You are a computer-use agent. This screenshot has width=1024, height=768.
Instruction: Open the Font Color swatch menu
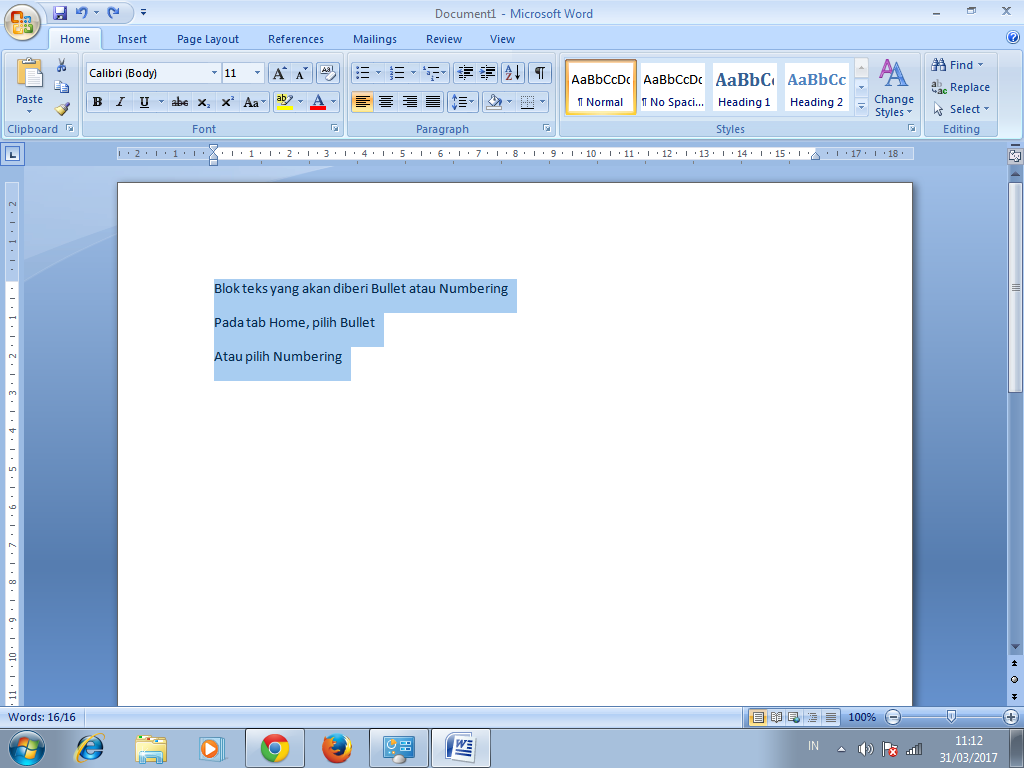tap(331, 102)
